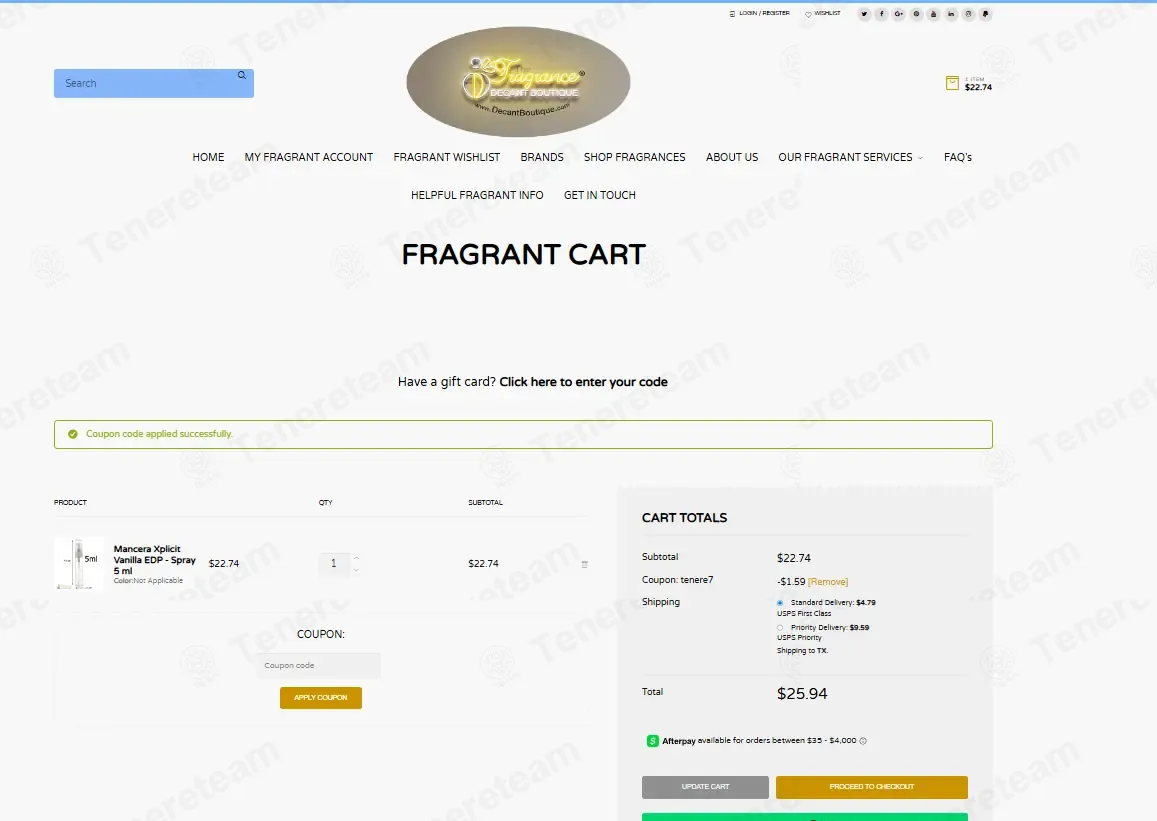Screen dimensions: 1157x821
Task: Open My Fragrant Account menu
Action: click(x=308, y=157)
